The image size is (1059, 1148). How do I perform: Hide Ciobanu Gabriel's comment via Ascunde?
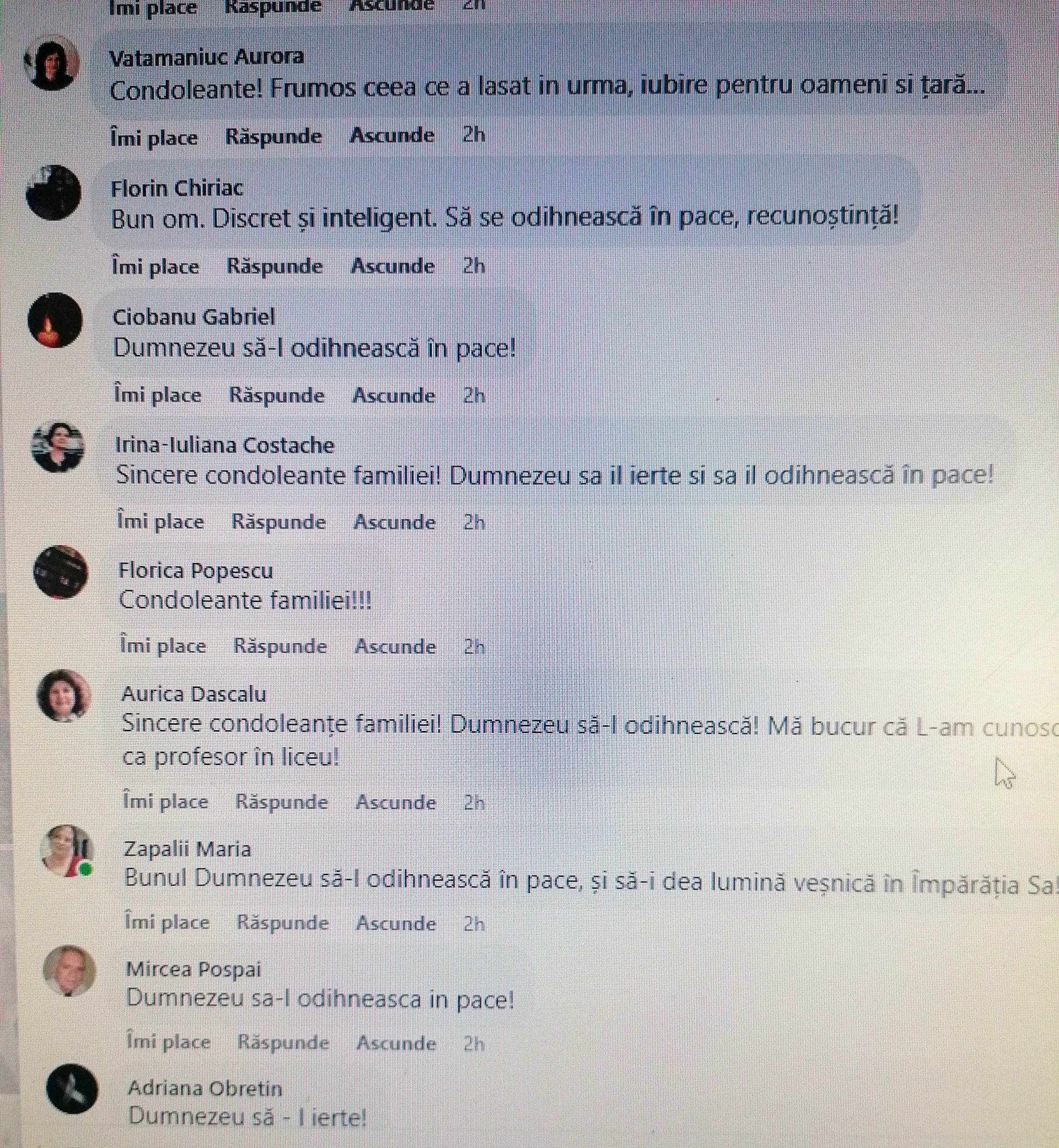[x=394, y=396]
